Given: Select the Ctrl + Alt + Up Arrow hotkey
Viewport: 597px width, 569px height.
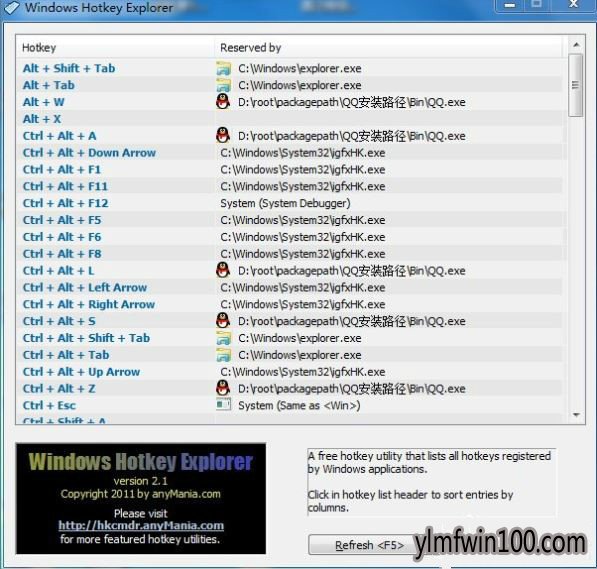Looking at the screenshot, I should point(81,372).
